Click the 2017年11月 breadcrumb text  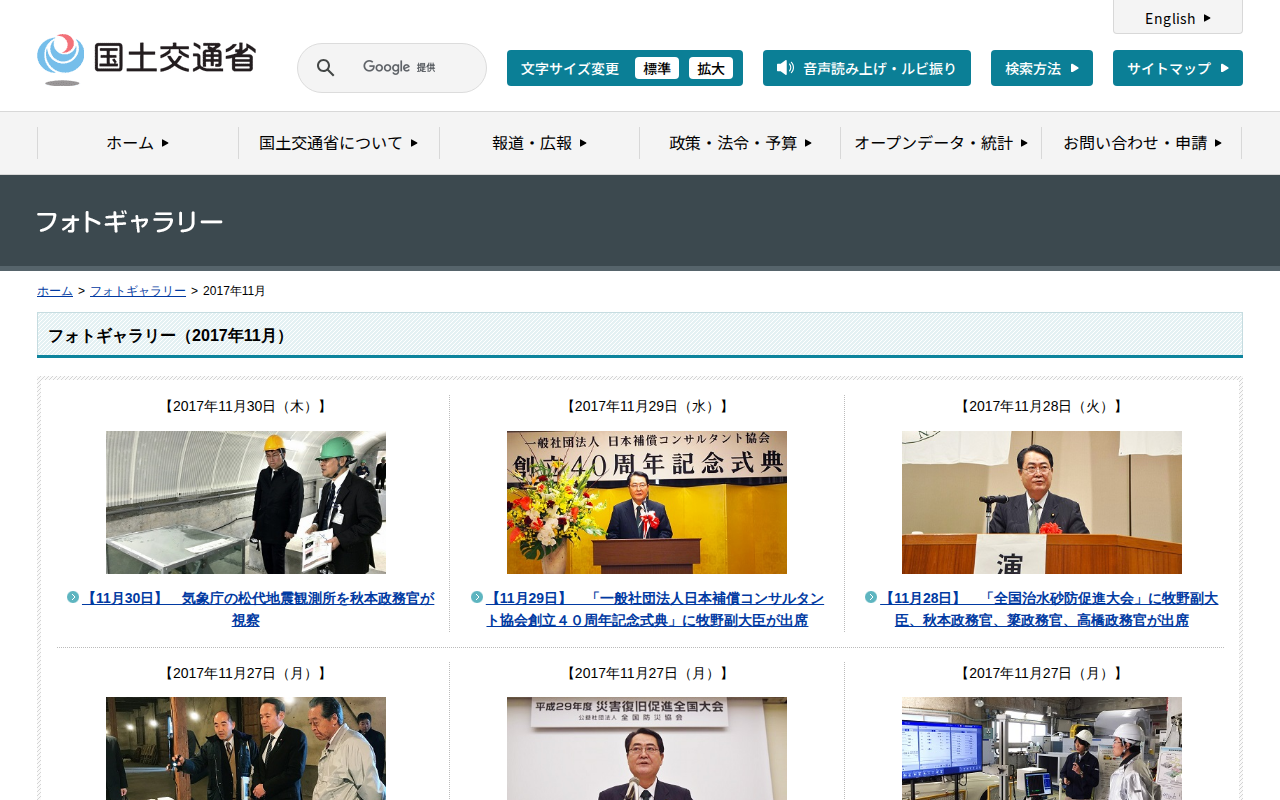pos(234,291)
